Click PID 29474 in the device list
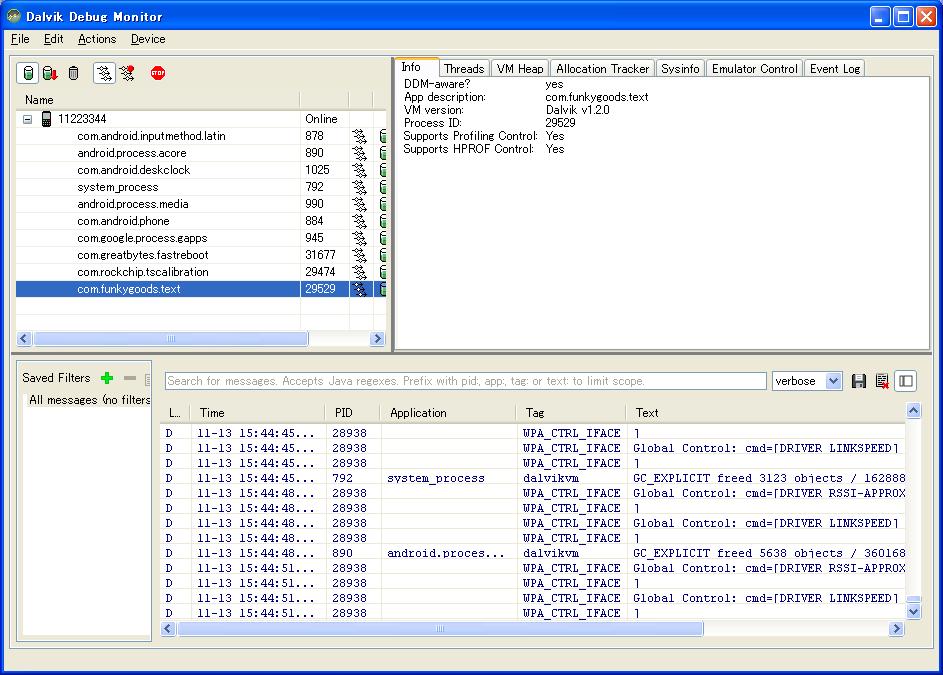Viewport: 943px width, 675px height. click(320, 272)
